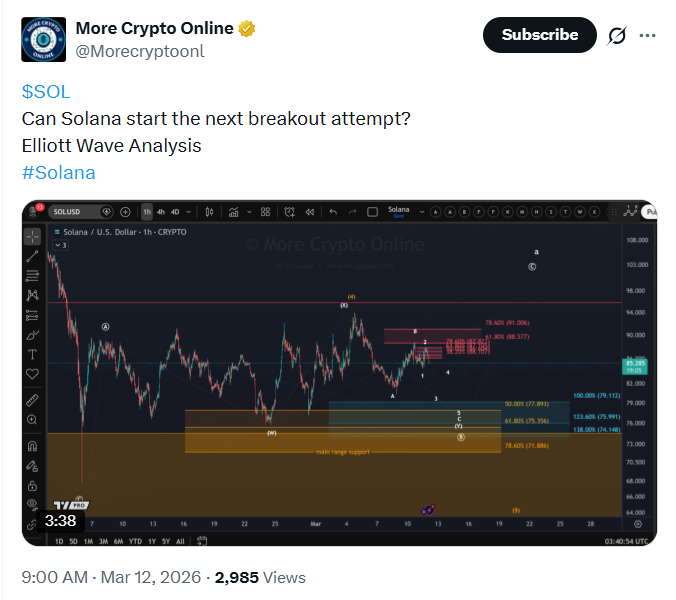Click the Subscribe button

[x=540, y=35]
